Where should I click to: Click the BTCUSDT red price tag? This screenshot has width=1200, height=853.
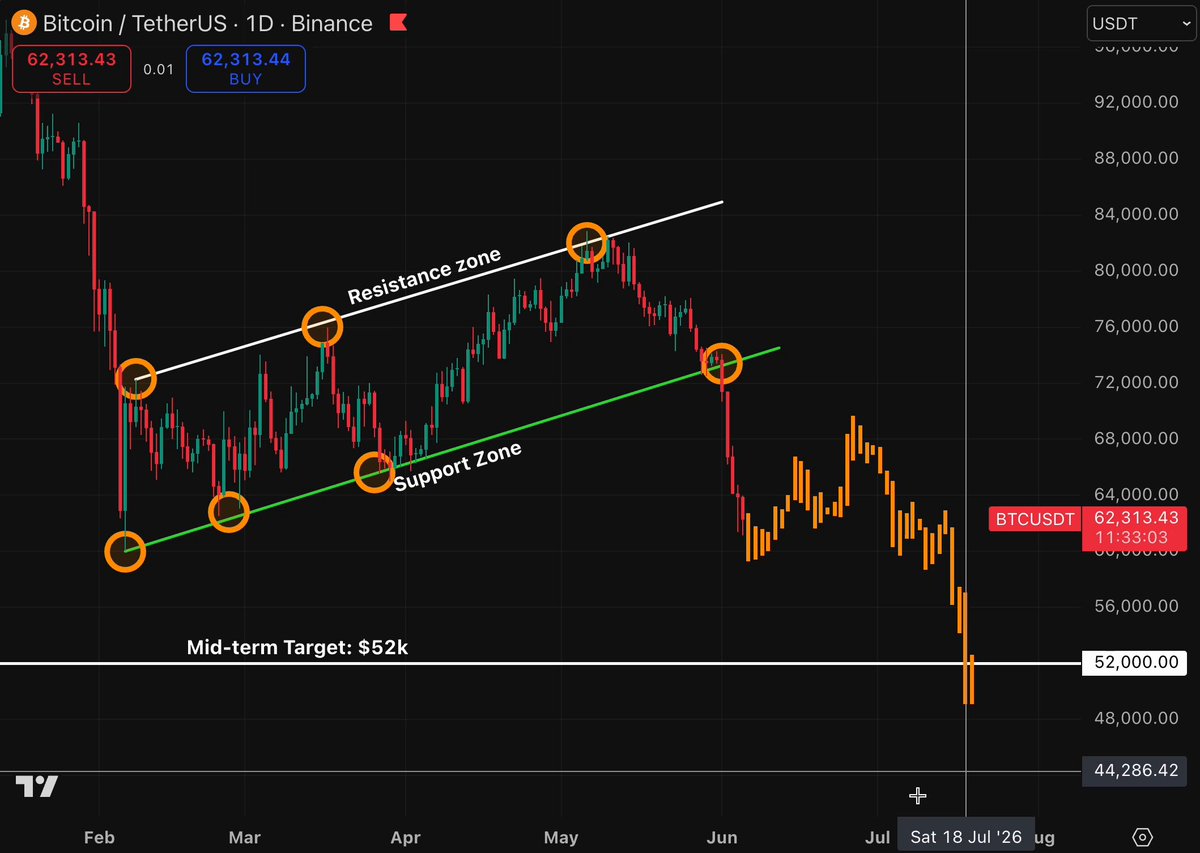1034,519
